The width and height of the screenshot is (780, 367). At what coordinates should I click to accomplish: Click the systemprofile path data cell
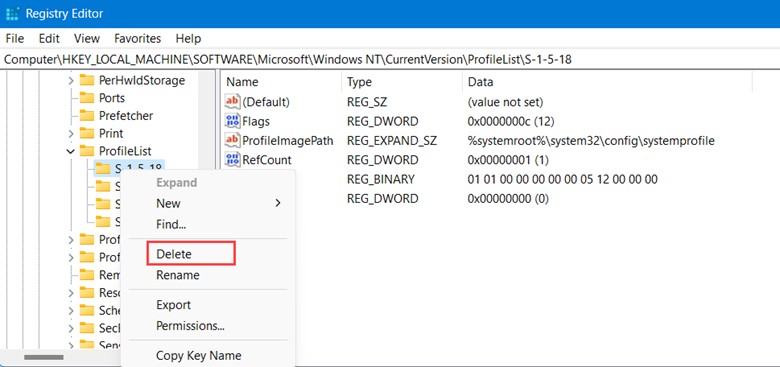pyautogui.click(x=591, y=141)
